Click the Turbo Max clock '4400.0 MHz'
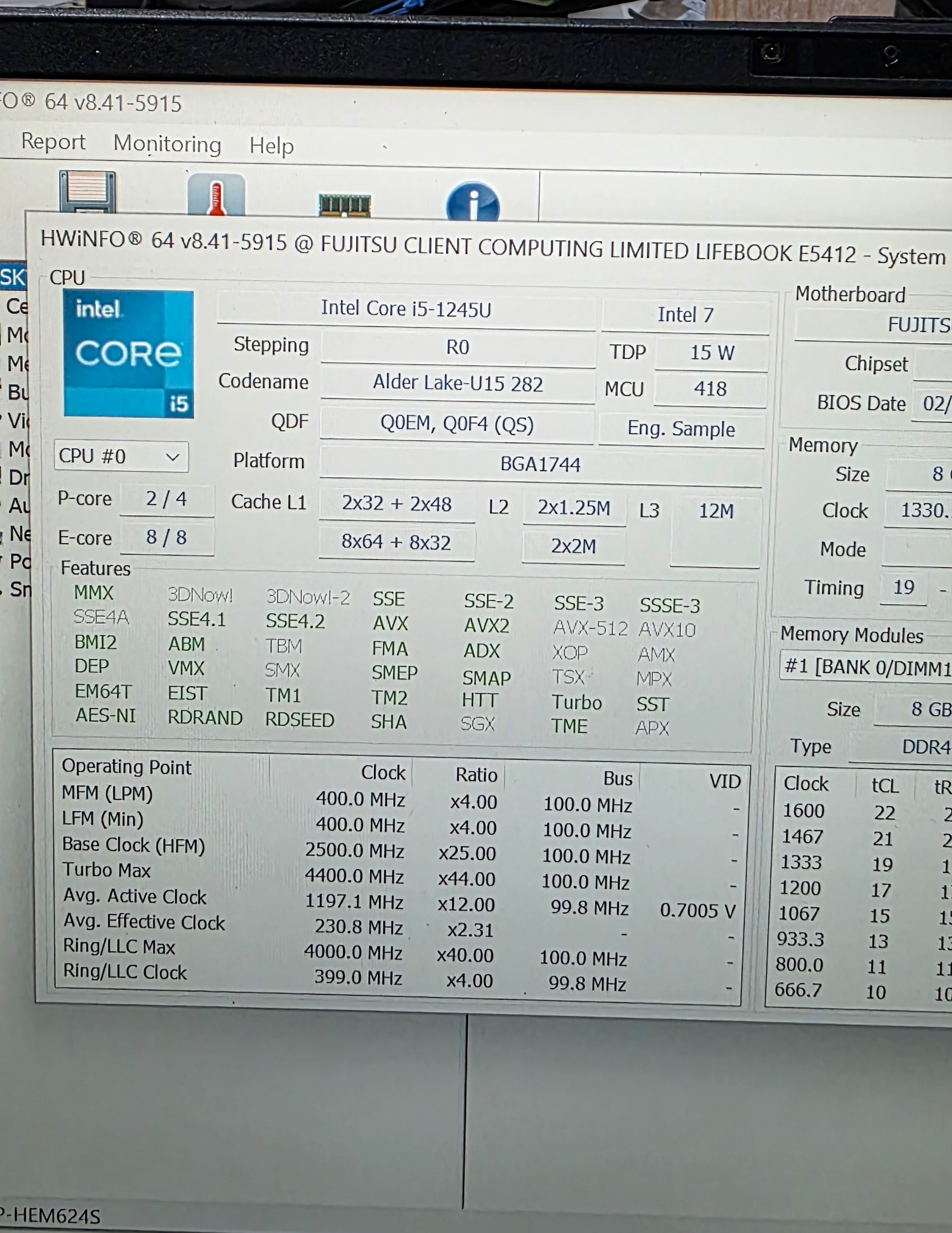The width and height of the screenshot is (952, 1233). [354, 875]
